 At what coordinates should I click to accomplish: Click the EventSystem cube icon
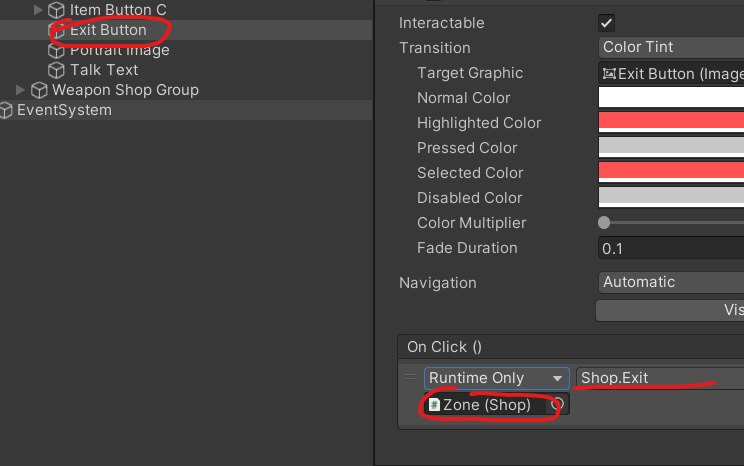click(x=7, y=110)
